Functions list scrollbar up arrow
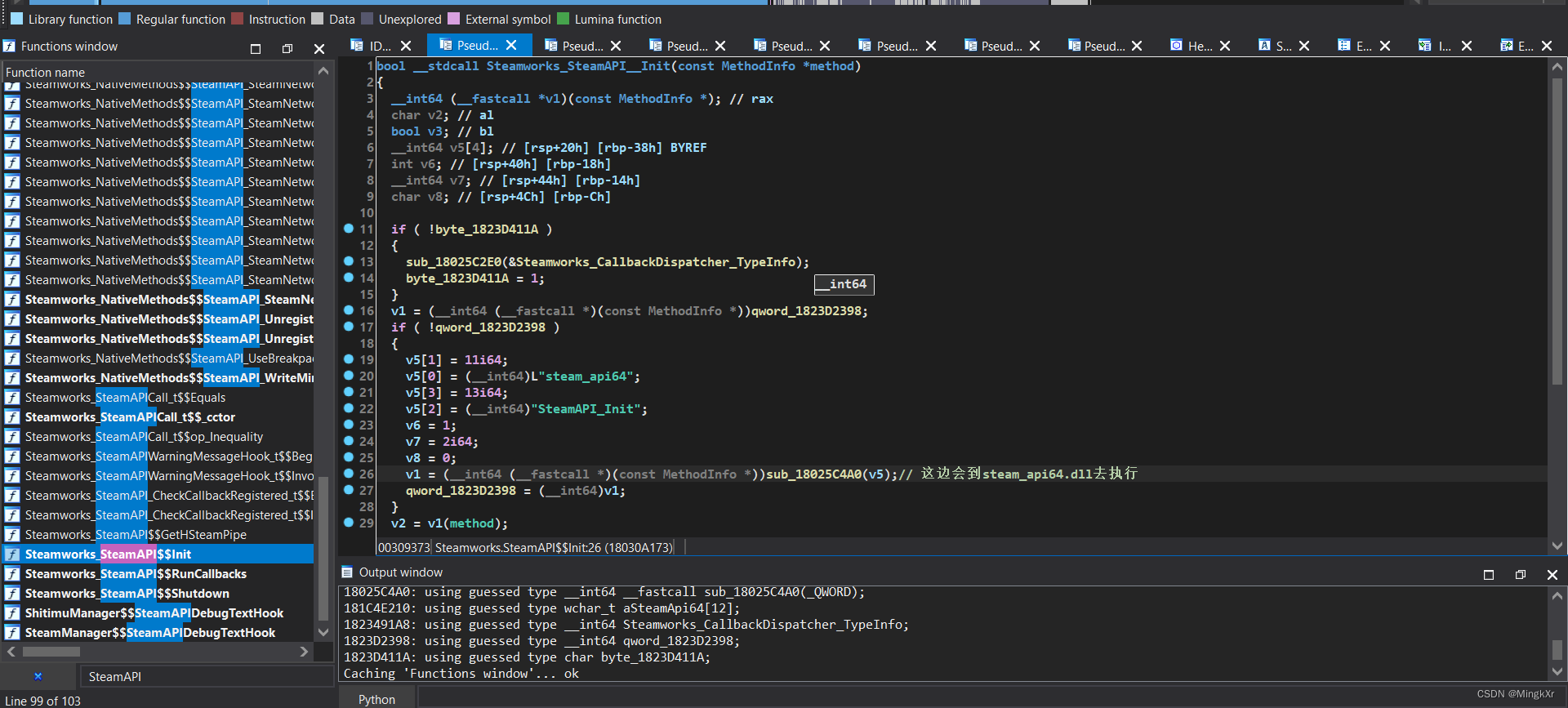The height and width of the screenshot is (708, 1568). click(323, 71)
